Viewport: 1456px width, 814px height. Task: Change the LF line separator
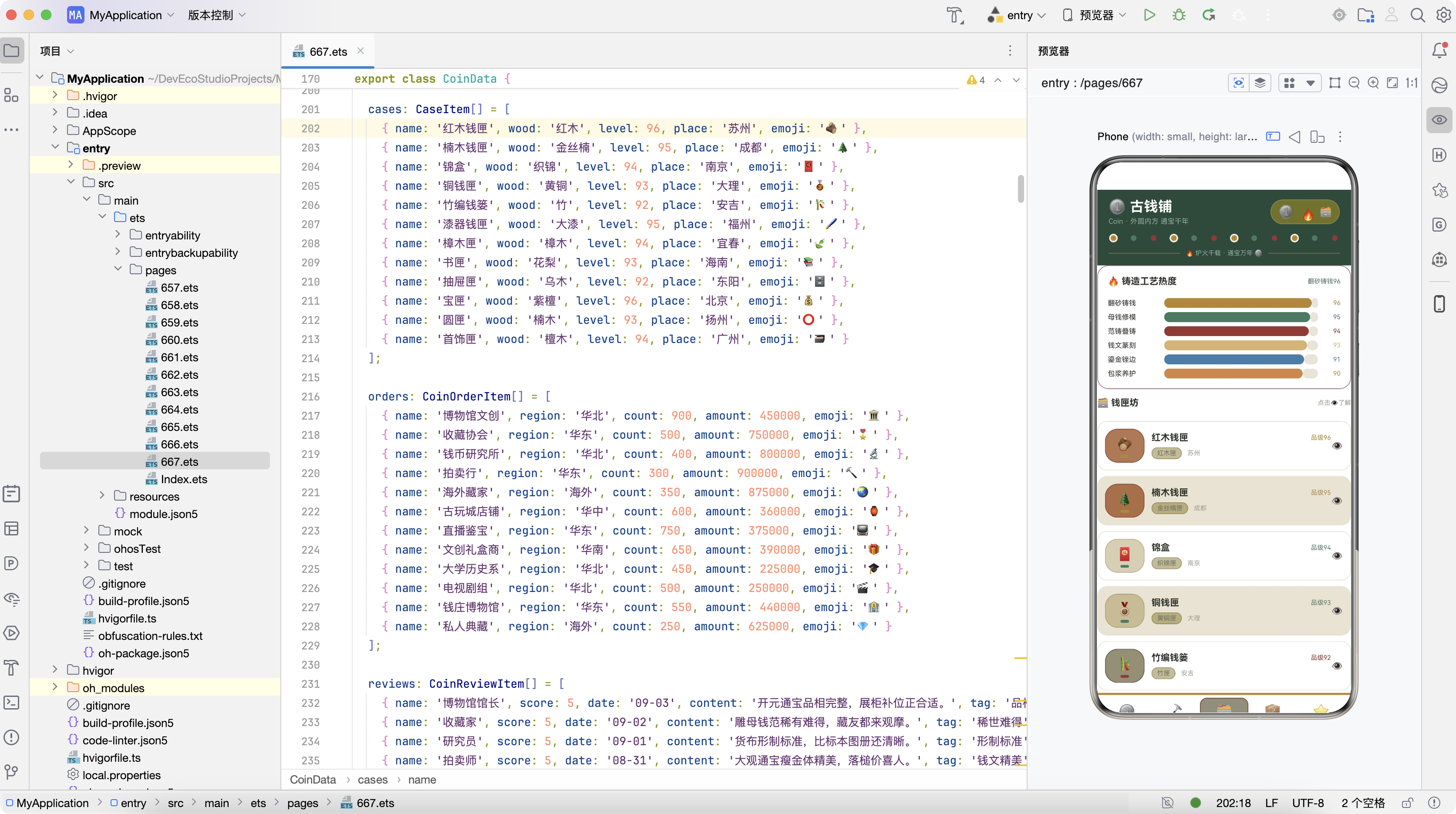coord(1272,803)
